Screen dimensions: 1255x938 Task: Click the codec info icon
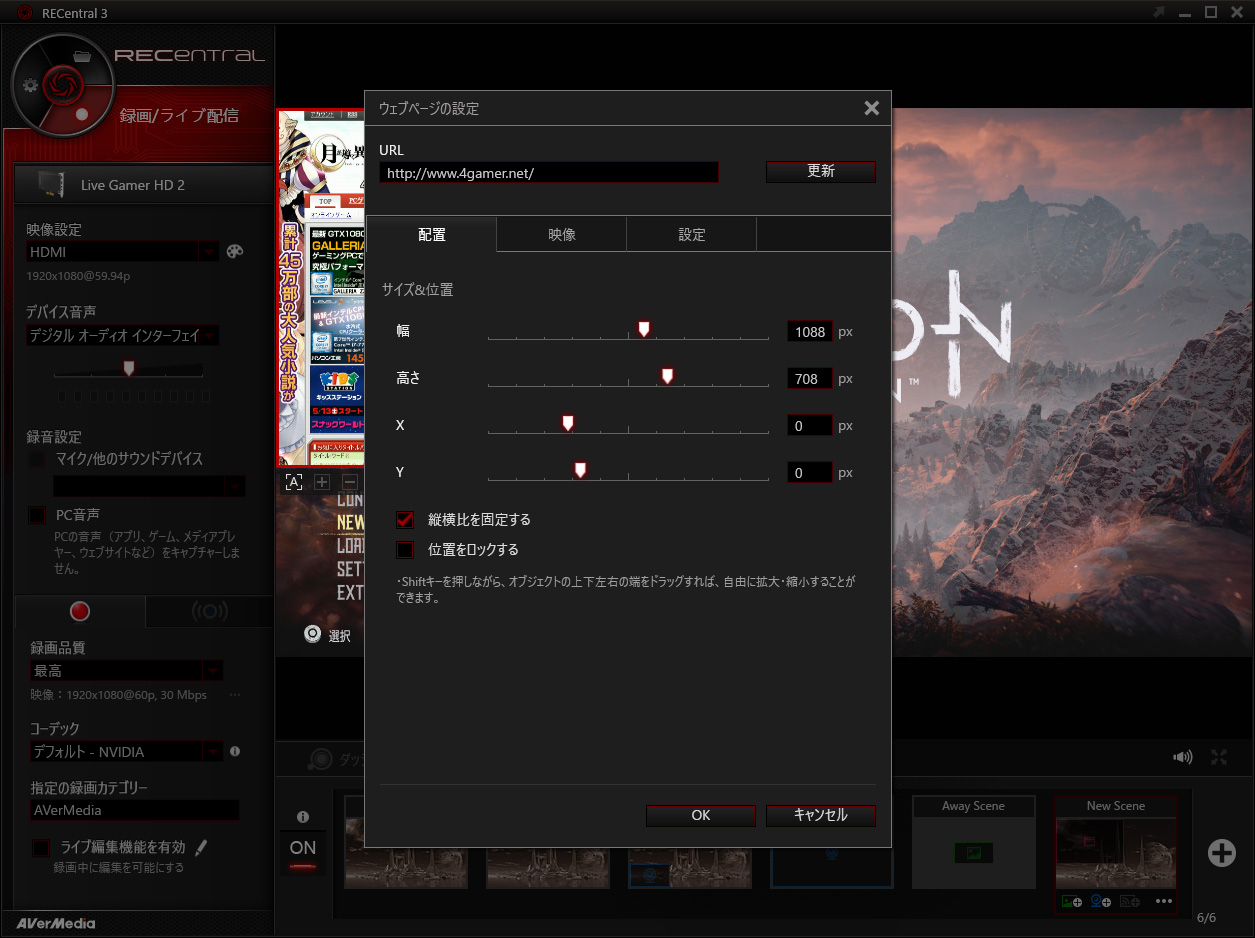coord(235,751)
